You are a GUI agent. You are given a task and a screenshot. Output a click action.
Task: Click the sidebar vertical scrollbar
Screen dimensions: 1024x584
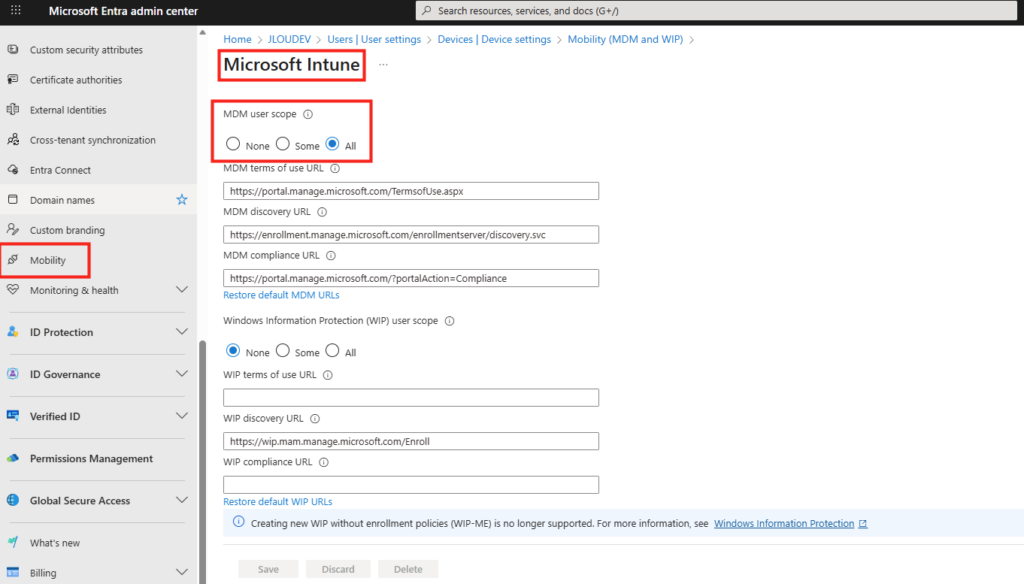coord(202,450)
